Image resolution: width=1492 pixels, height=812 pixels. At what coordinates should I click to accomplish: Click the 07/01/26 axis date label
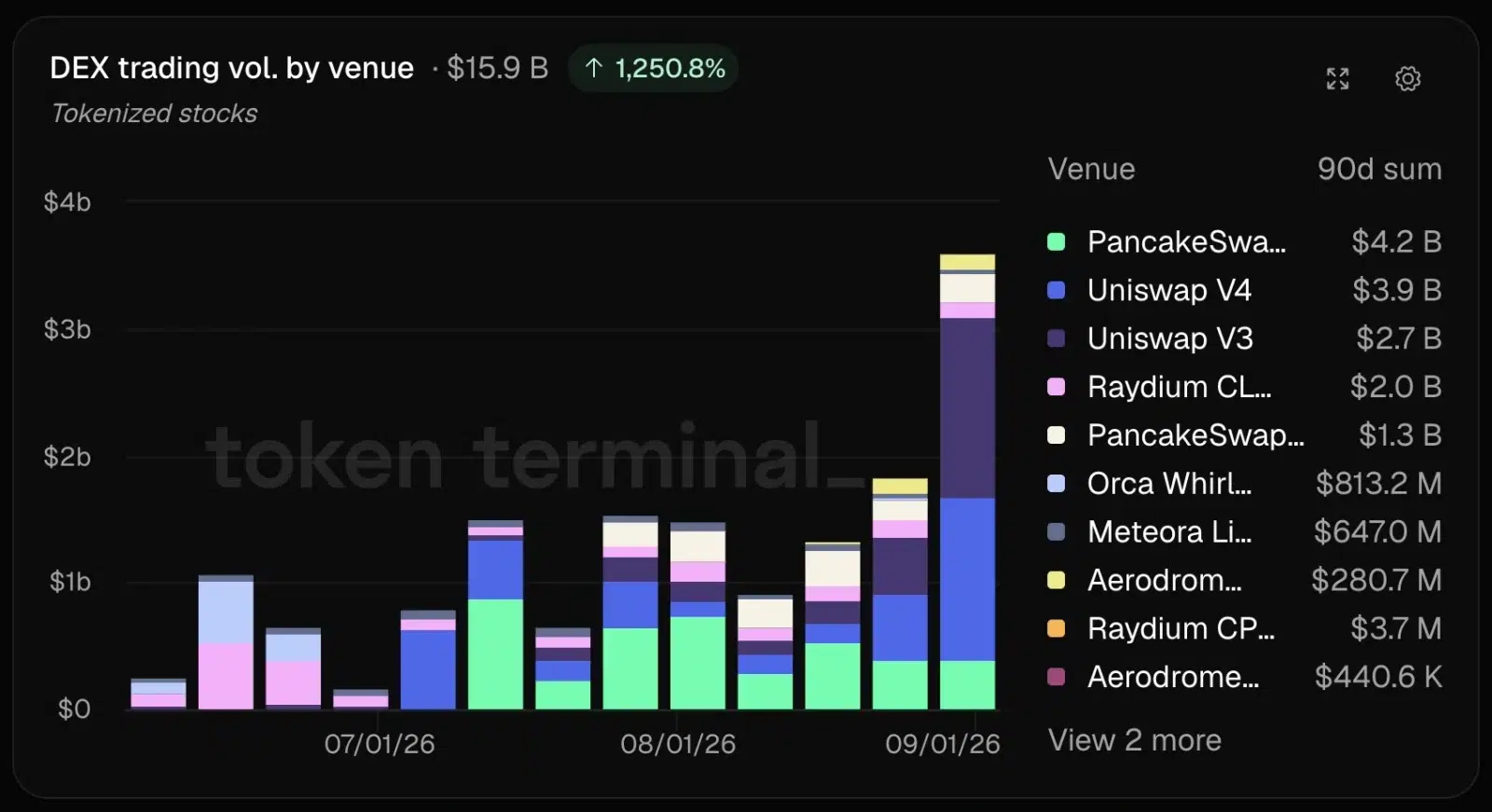coord(380,744)
